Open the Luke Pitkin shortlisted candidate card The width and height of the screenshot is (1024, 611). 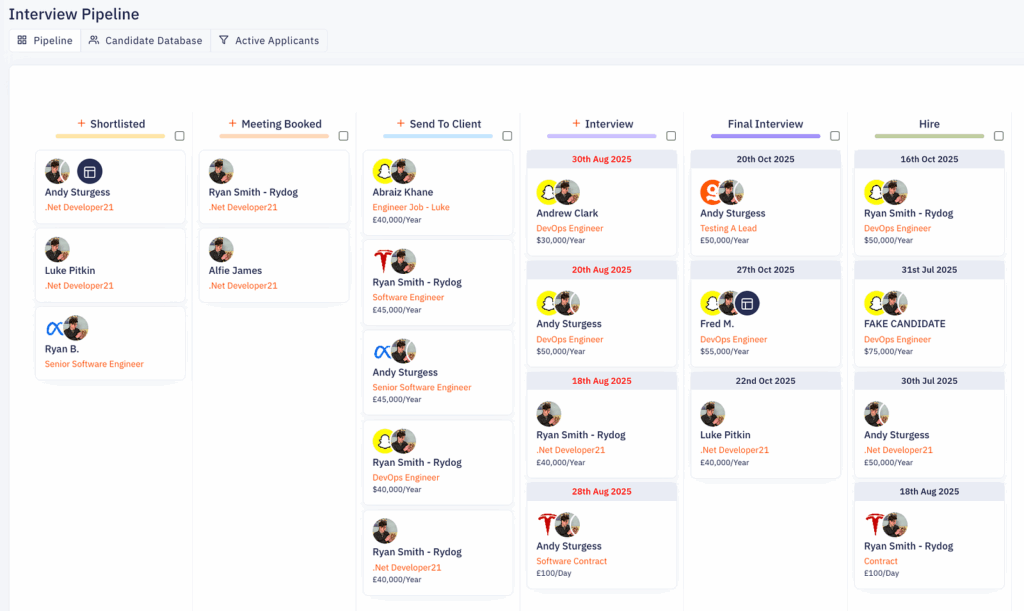pos(110,265)
